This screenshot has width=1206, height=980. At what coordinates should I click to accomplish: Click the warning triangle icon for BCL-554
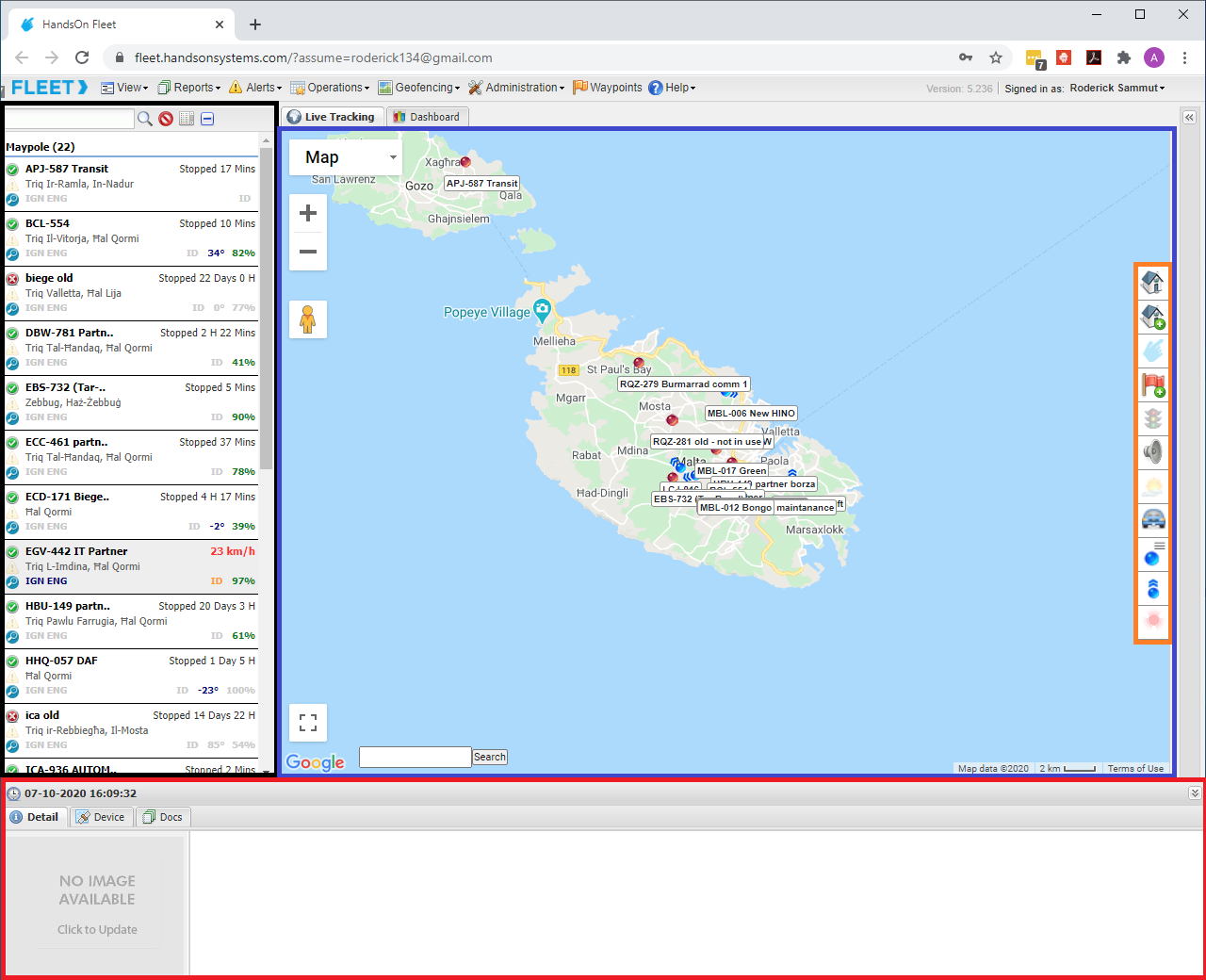(x=12, y=239)
